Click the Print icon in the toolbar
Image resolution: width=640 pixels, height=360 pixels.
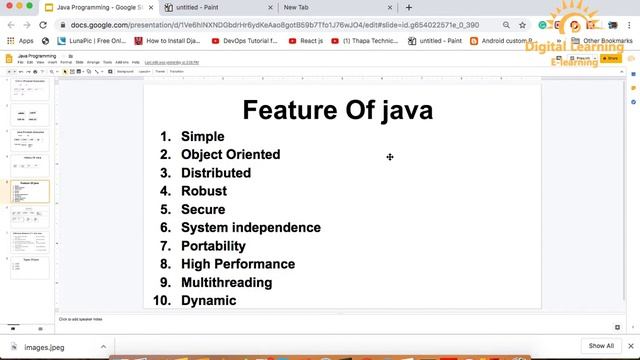click(x=35, y=72)
